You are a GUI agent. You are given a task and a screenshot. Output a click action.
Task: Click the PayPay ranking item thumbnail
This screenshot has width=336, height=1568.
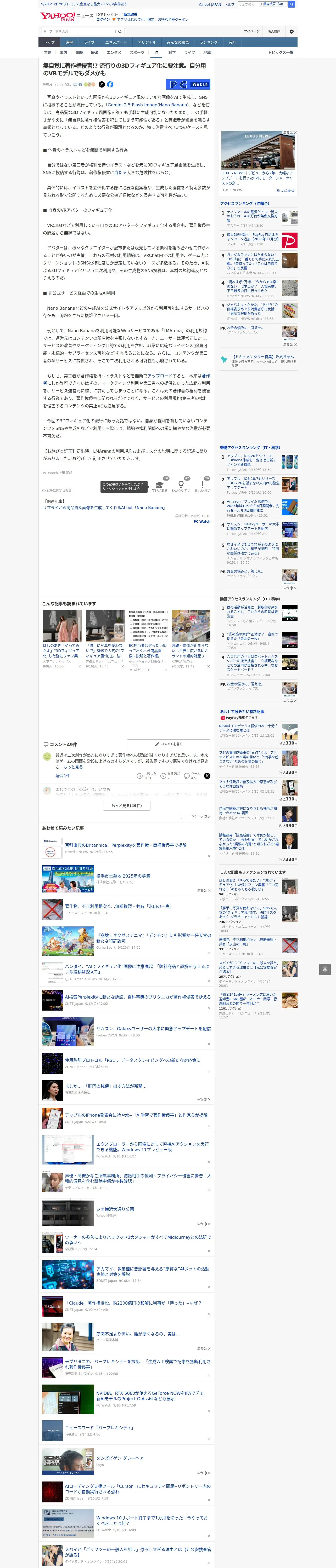(x=289, y=240)
